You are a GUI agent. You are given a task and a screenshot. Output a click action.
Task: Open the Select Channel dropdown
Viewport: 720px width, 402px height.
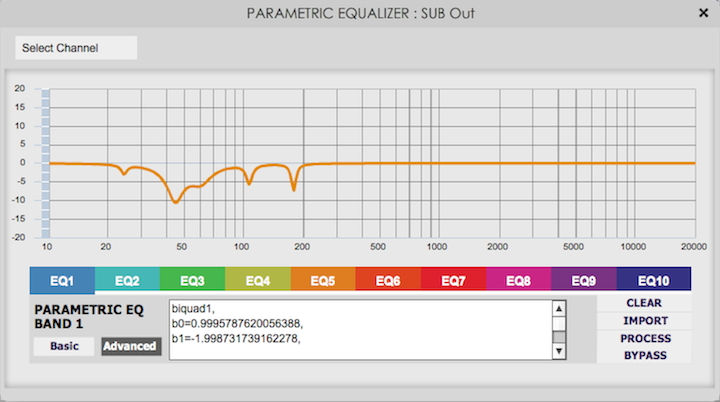76,48
